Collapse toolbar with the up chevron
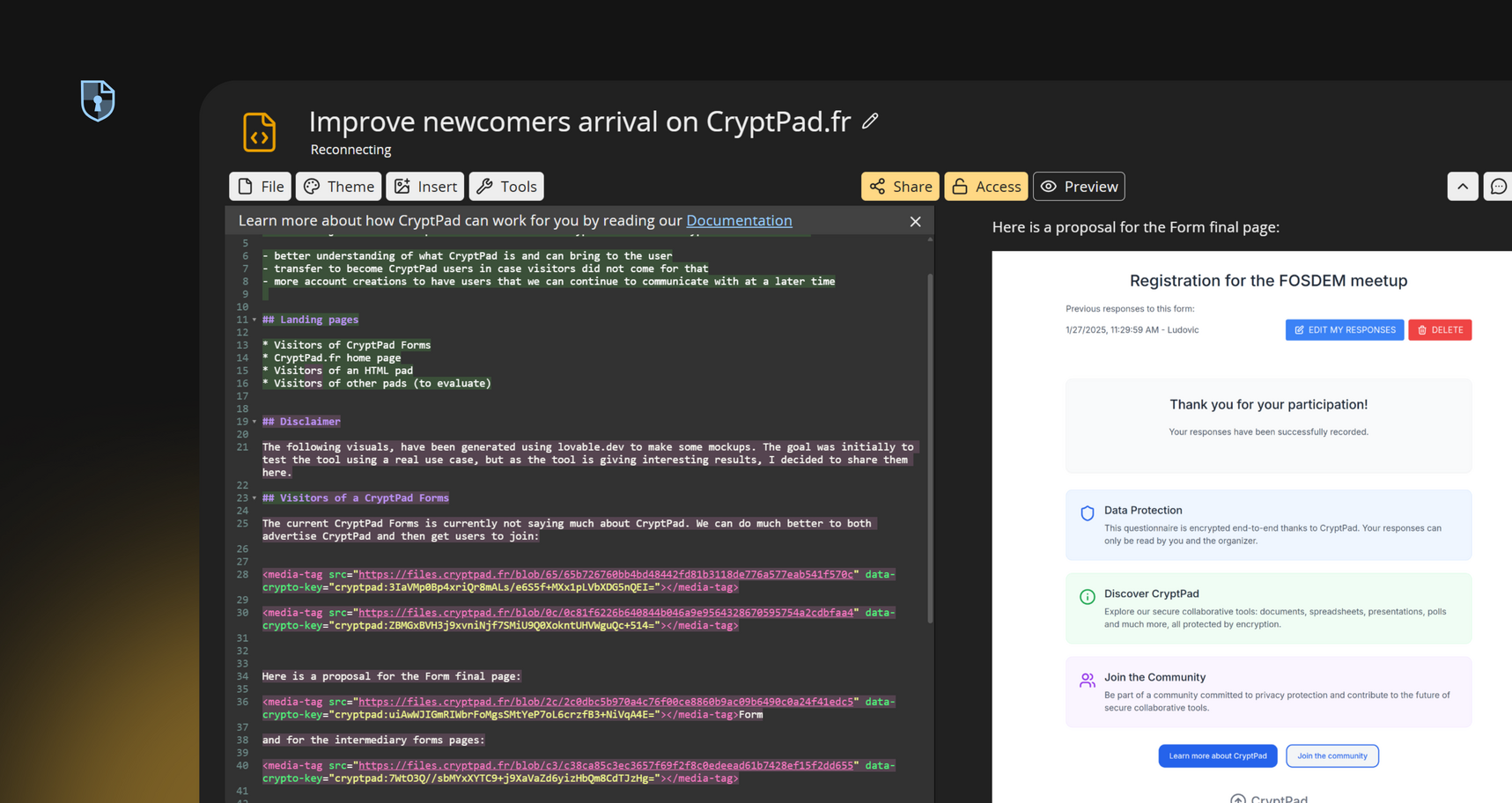The width and height of the screenshot is (1512, 803). pyautogui.click(x=1462, y=187)
